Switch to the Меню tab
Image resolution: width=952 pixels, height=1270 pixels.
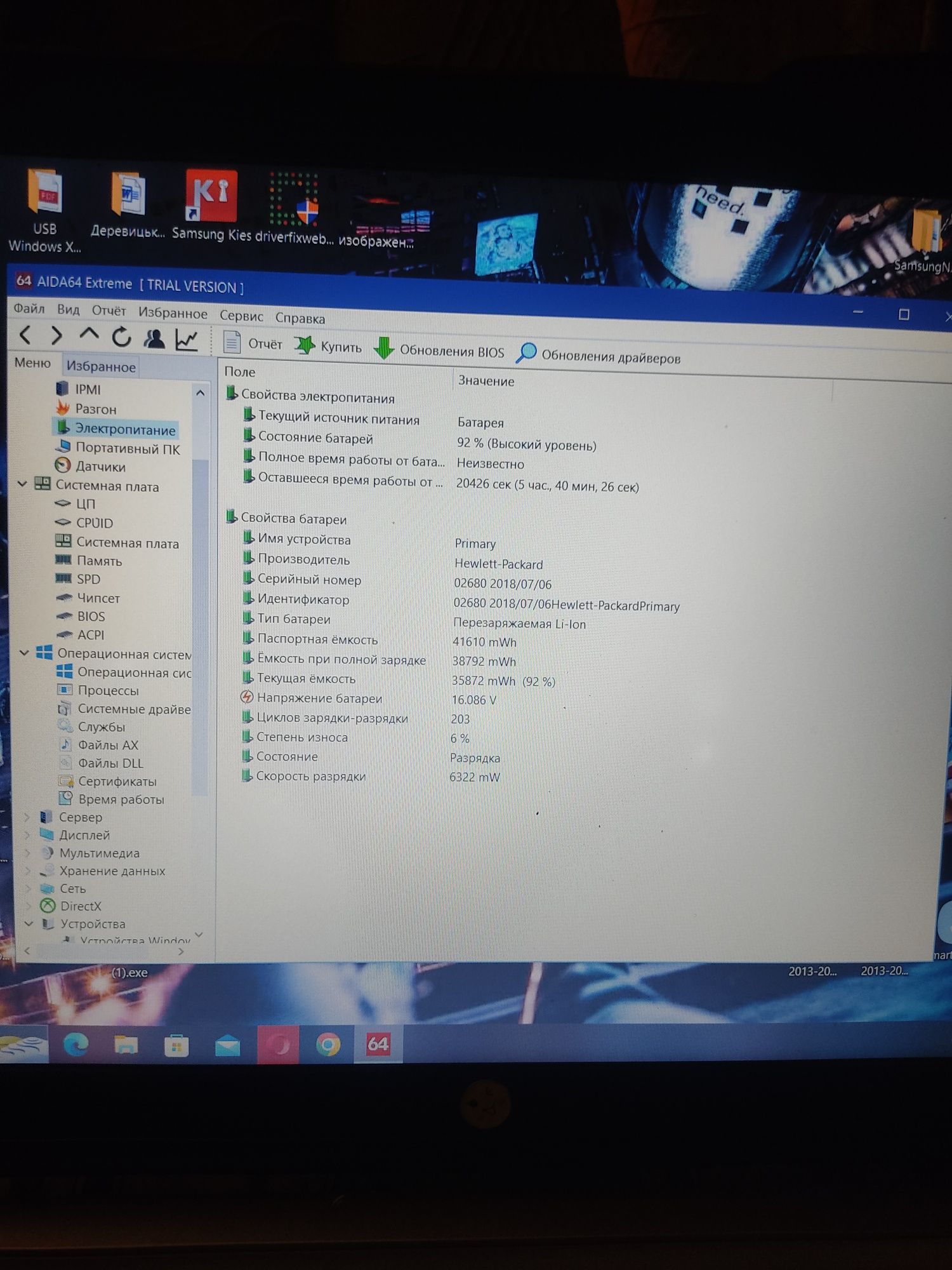[x=32, y=363]
